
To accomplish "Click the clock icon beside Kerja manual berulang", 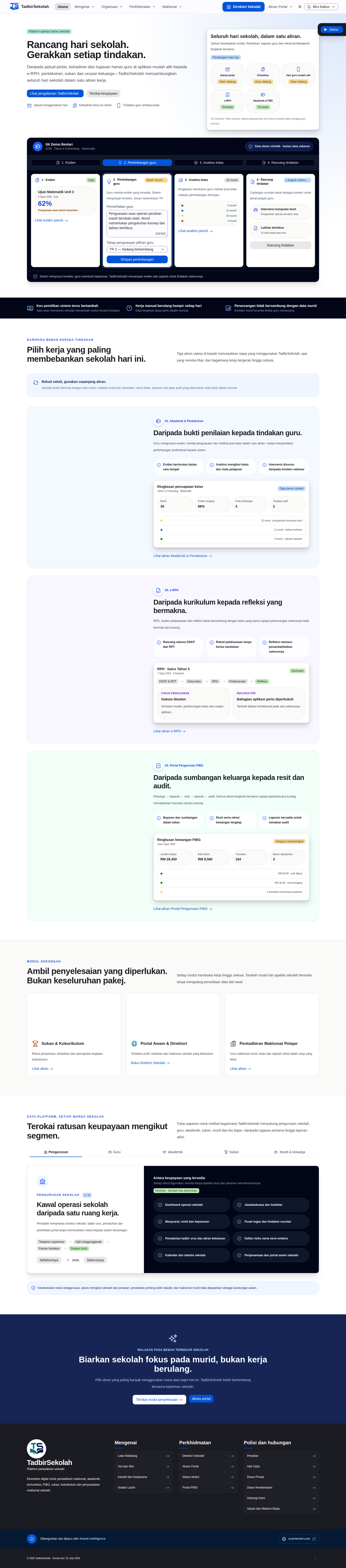I will click(x=129, y=308).
